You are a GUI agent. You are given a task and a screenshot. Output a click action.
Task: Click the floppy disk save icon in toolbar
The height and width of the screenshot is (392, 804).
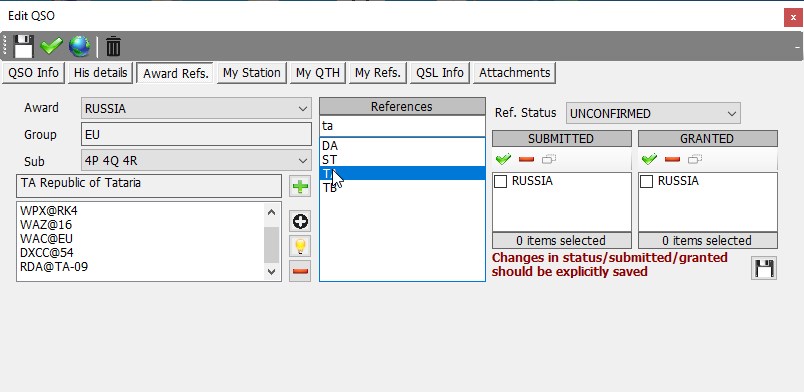click(x=23, y=46)
